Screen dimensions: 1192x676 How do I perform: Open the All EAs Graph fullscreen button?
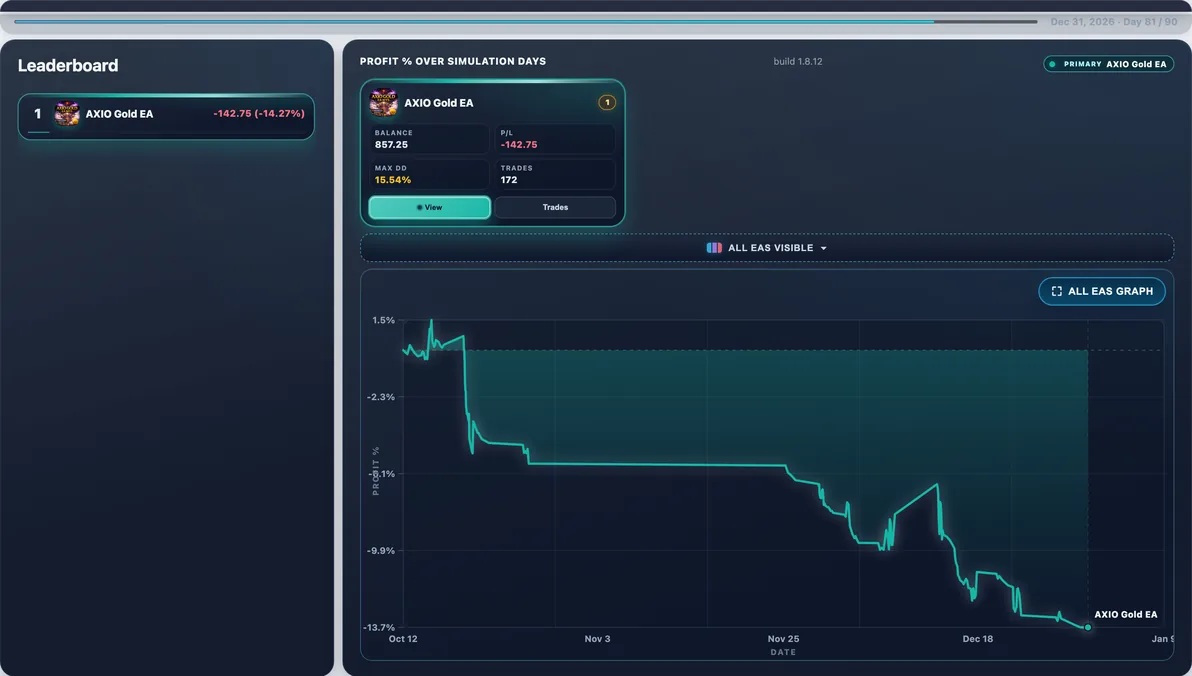tap(1102, 291)
